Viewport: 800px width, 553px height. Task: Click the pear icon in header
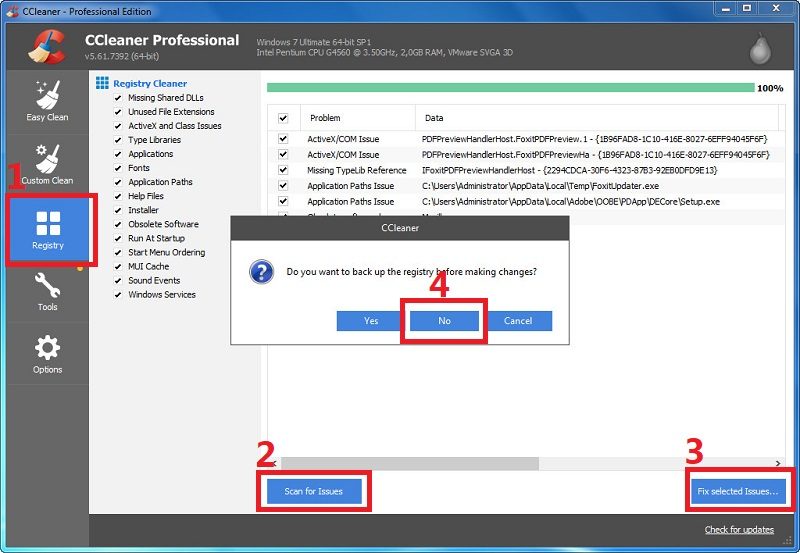[x=760, y=49]
